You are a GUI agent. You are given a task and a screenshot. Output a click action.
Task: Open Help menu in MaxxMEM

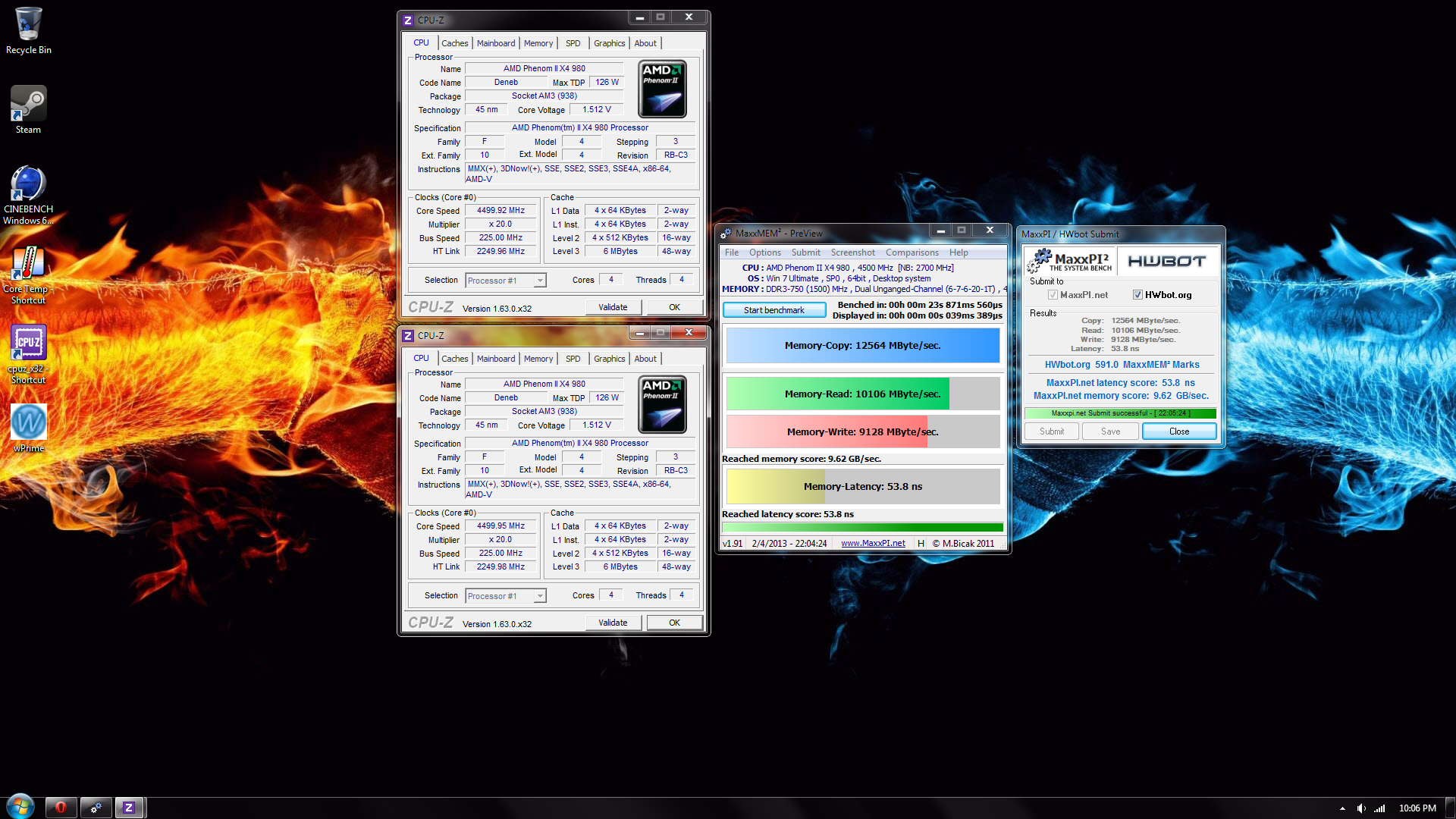(x=959, y=253)
